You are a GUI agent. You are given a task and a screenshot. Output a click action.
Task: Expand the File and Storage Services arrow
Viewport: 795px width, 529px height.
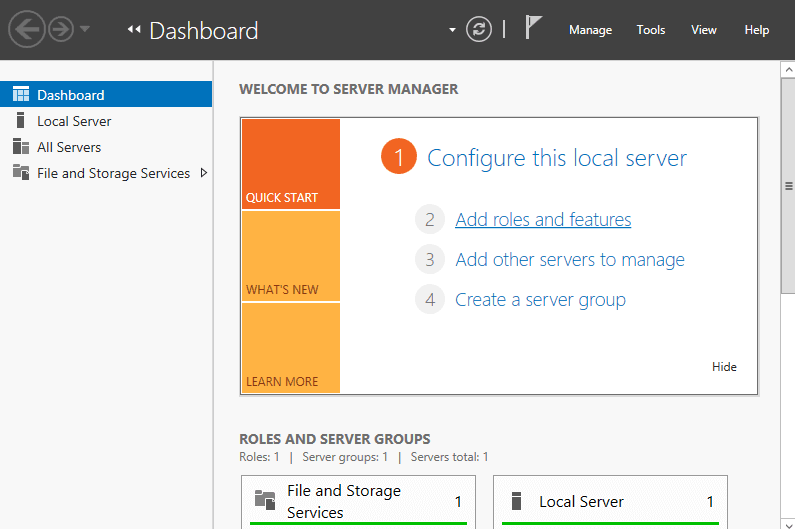pyautogui.click(x=204, y=173)
